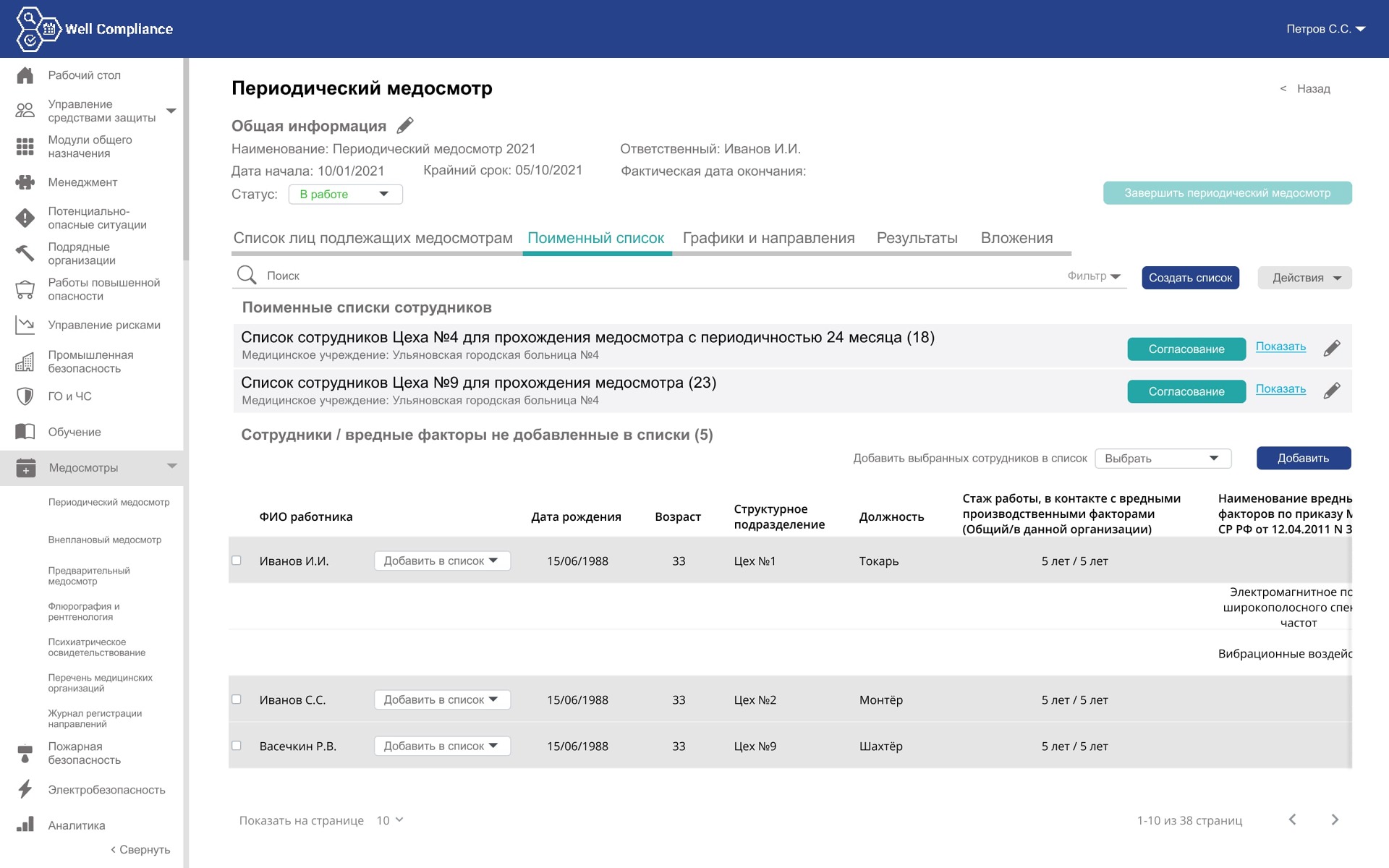Open Журнал регистрации направлений item

(x=95, y=718)
